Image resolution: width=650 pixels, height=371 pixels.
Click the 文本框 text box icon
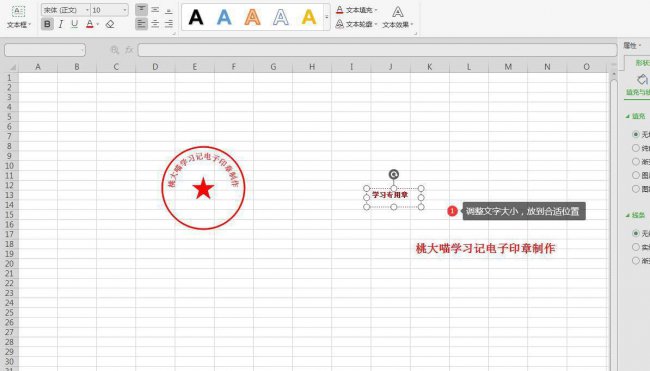coord(18,11)
